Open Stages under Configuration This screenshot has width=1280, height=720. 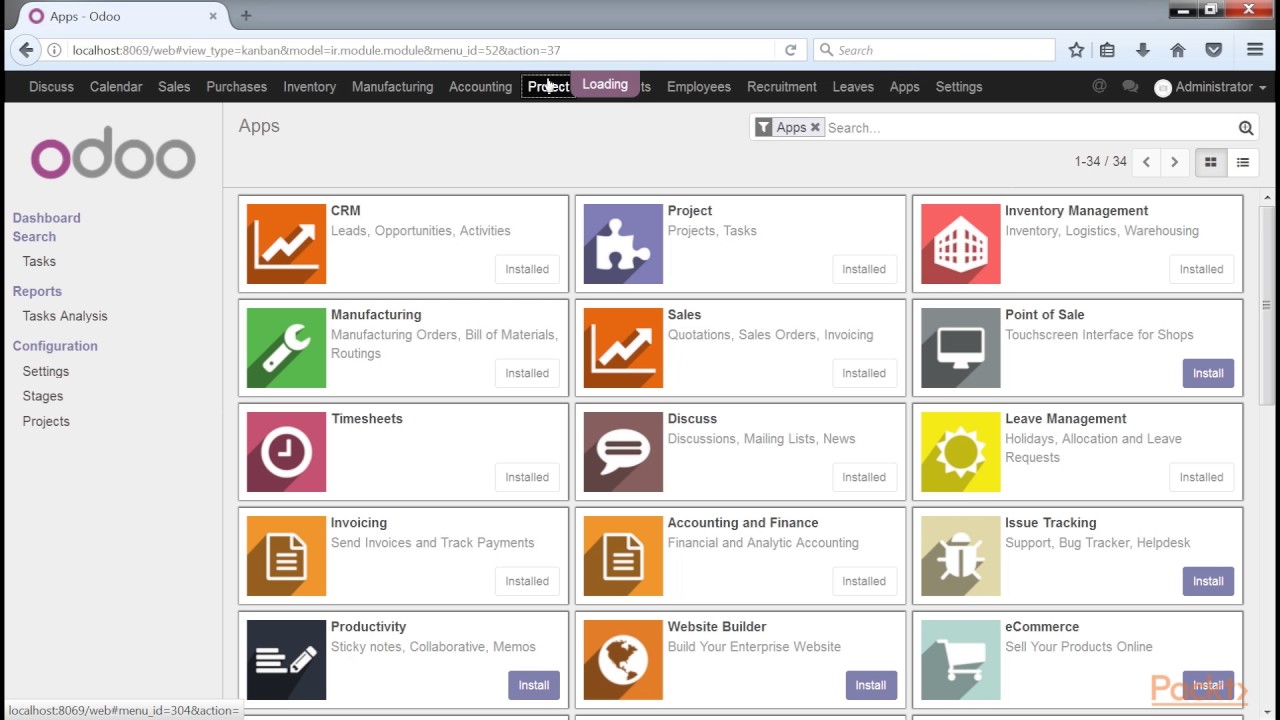(43, 396)
